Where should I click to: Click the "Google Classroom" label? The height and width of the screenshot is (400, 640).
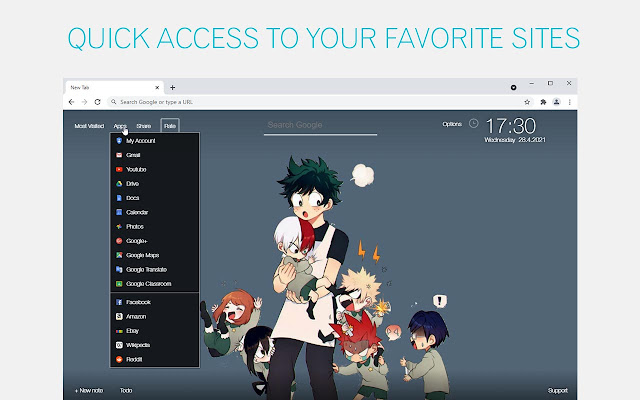pyautogui.click(x=149, y=284)
